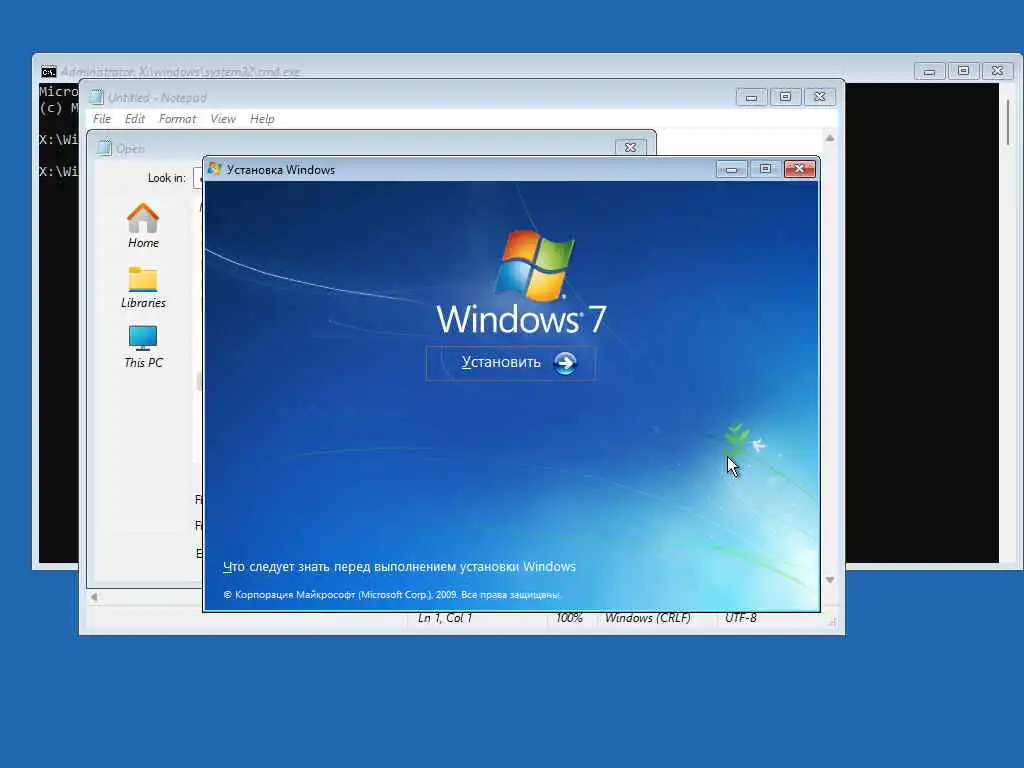Image resolution: width=1024 pixels, height=768 pixels.
Task: Minimize the Установка Windows window
Action: pyautogui.click(x=731, y=170)
